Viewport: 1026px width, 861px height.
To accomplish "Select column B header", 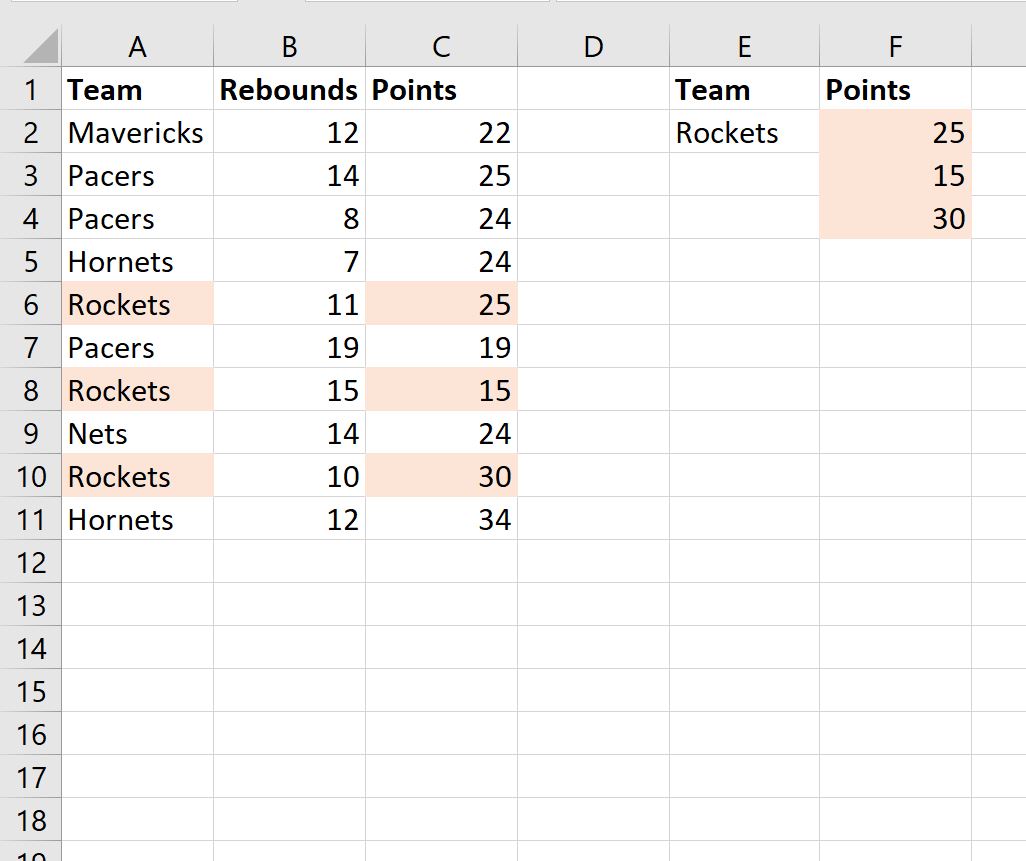I will [289, 47].
